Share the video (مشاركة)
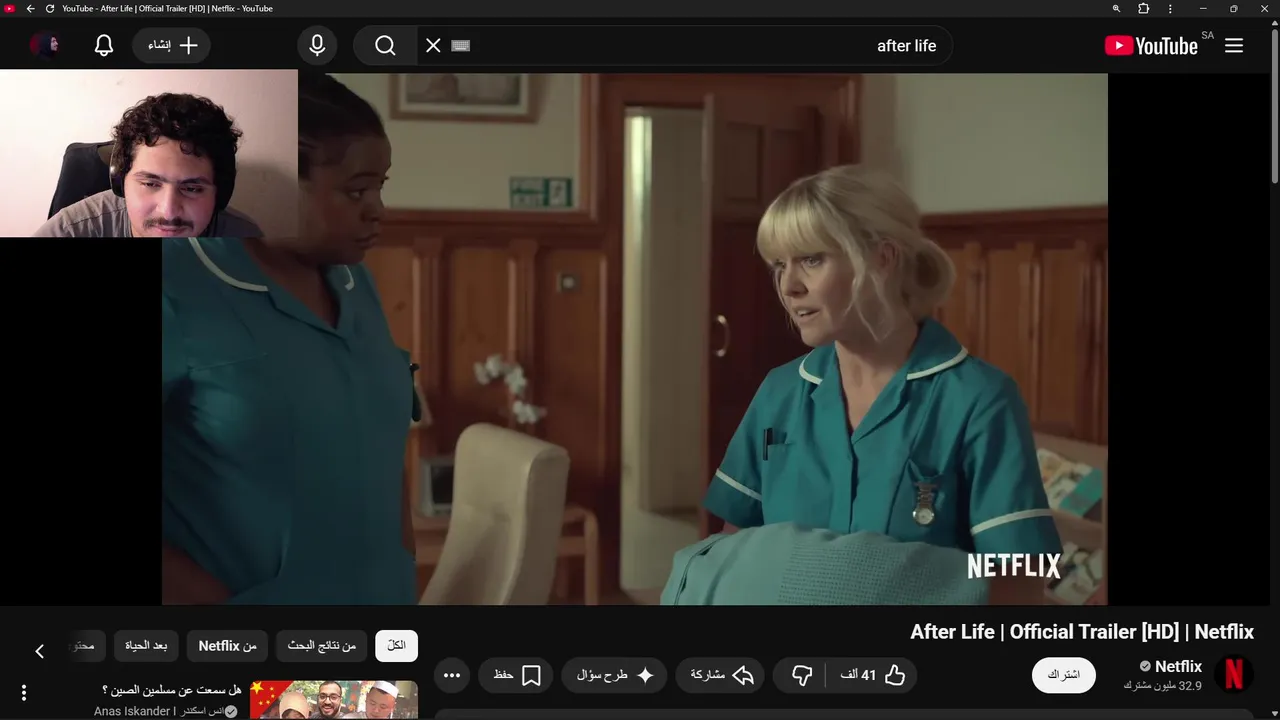The image size is (1280, 720). coord(721,676)
